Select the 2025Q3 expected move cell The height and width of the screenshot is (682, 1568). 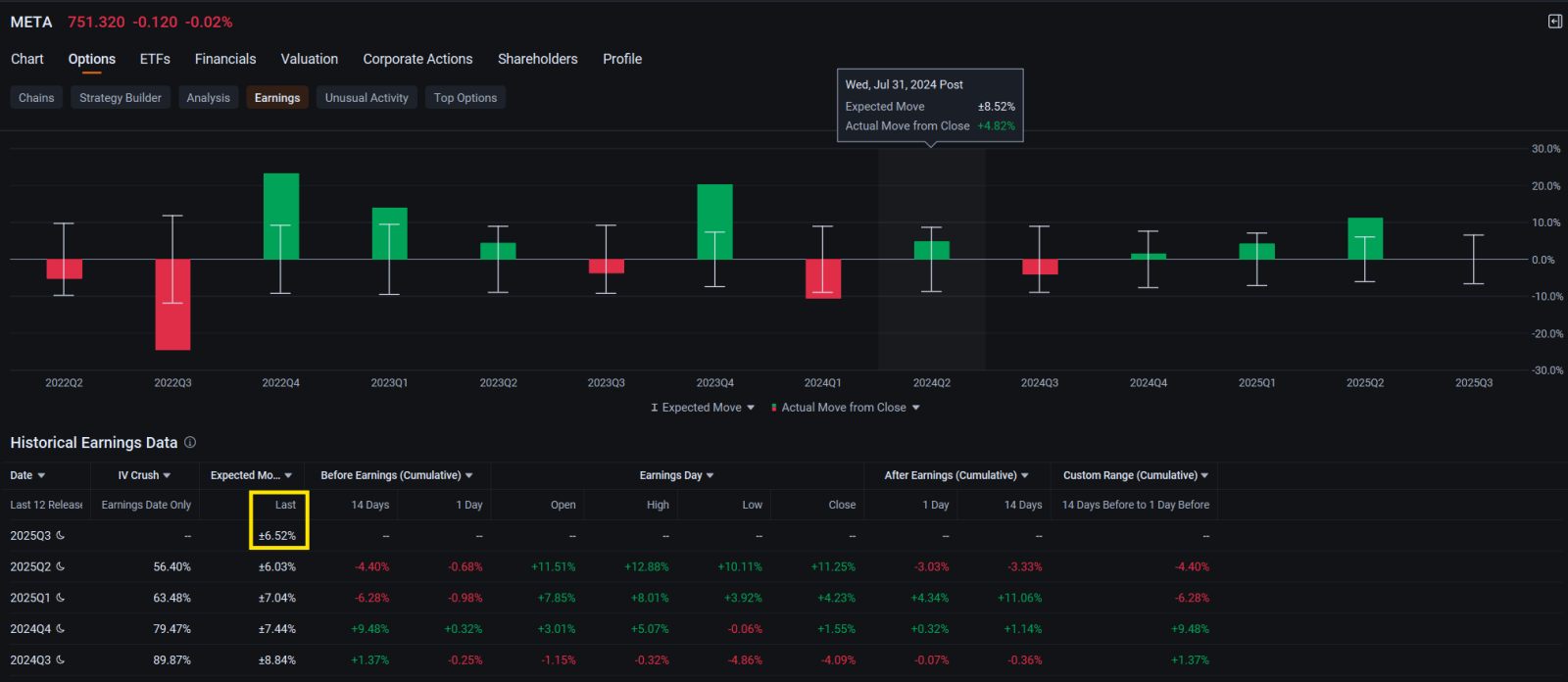coord(278,536)
